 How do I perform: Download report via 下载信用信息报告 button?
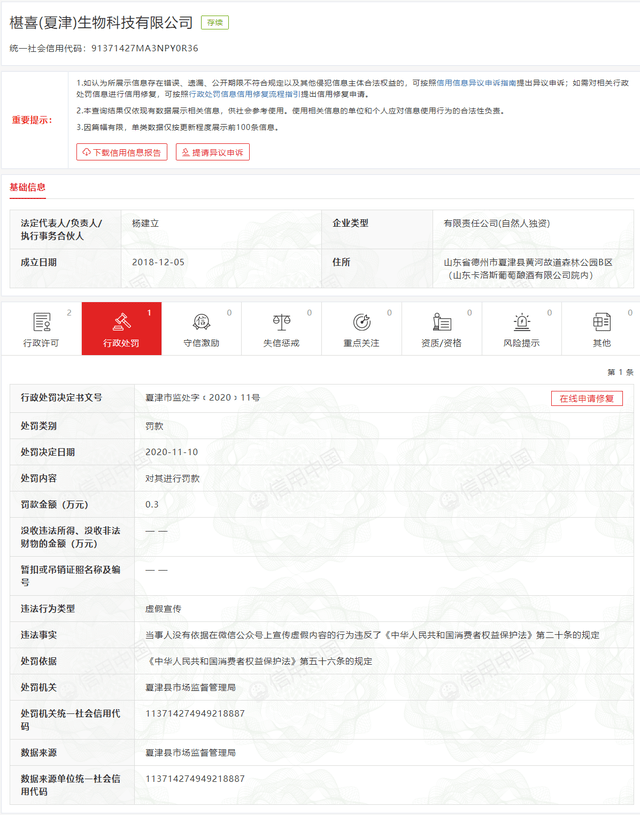[x=122, y=152]
